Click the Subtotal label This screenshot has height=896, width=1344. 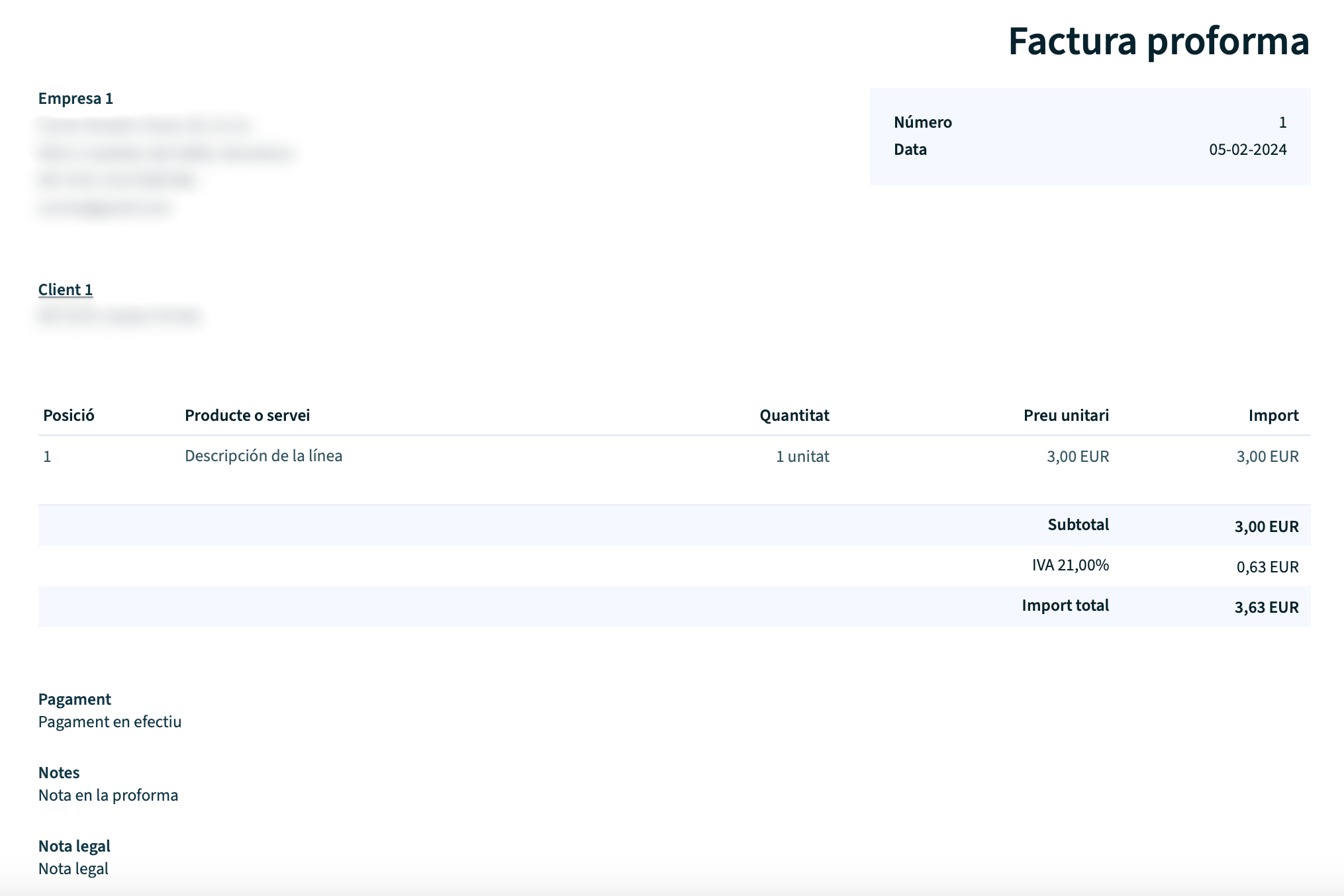[1077, 525]
